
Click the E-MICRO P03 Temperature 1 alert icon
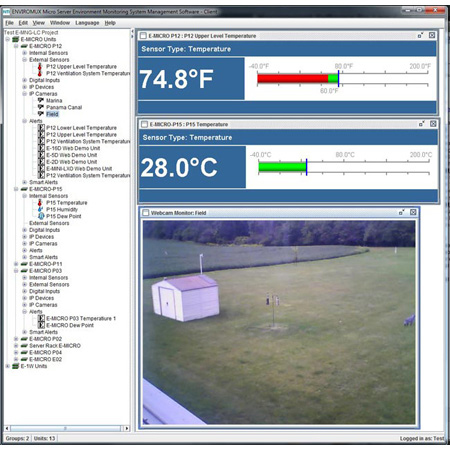pyautogui.click(x=41, y=318)
